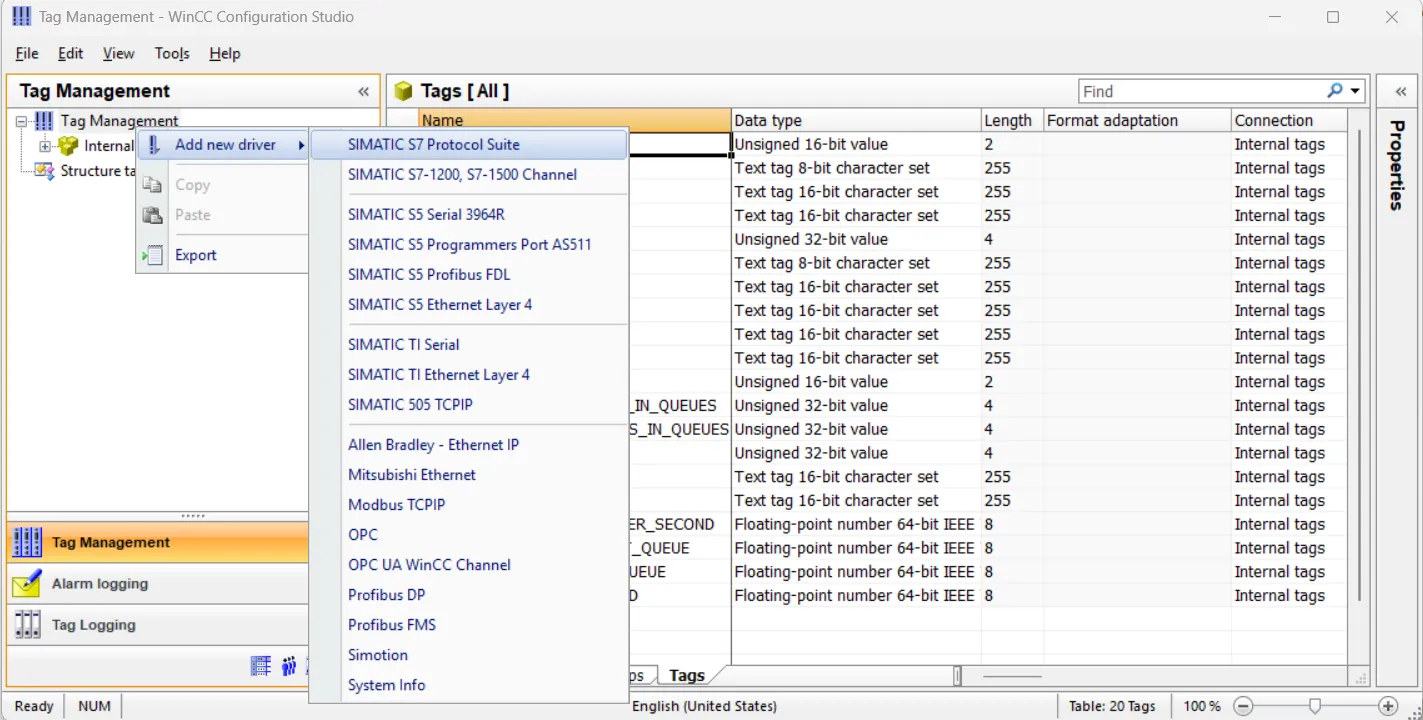
Task: Open the File menu
Action: tap(27, 54)
